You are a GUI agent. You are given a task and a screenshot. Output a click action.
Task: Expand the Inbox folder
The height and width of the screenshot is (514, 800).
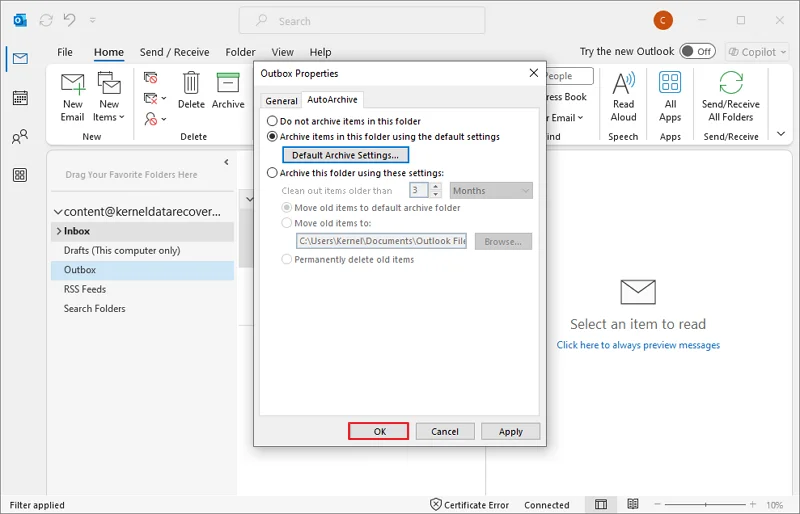(59, 231)
